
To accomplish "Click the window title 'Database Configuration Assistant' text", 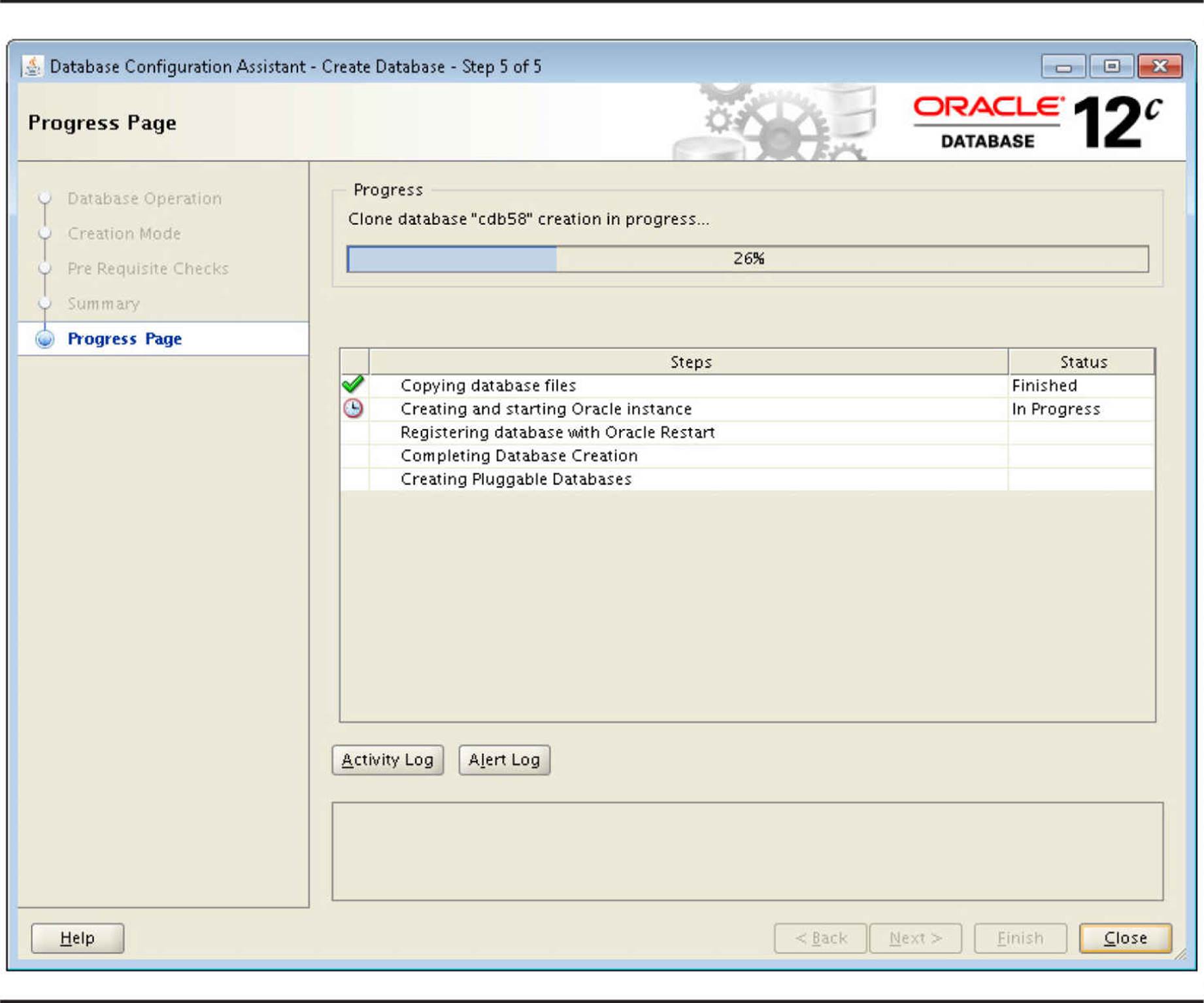I will [178, 67].
